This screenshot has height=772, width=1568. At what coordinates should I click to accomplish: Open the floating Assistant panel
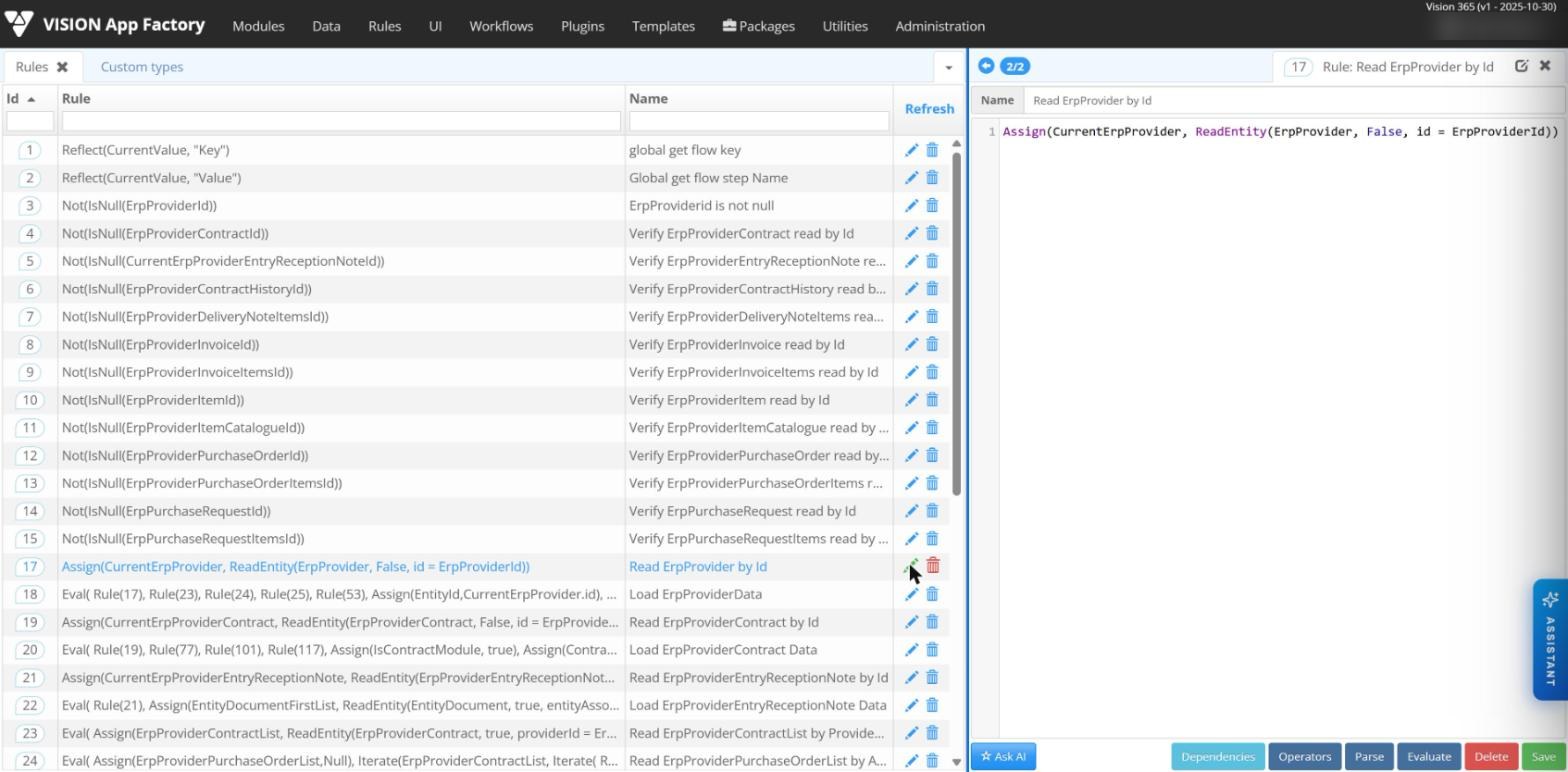point(1550,640)
